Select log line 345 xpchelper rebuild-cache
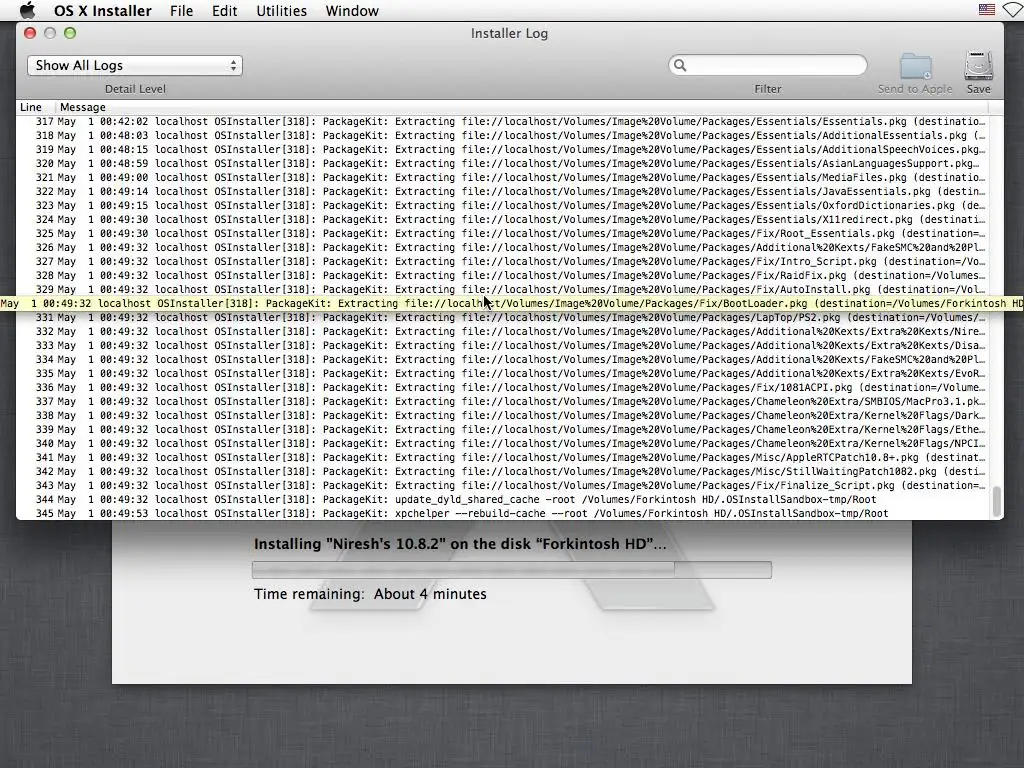Viewport: 1024px width, 768px height. (502, 513)
